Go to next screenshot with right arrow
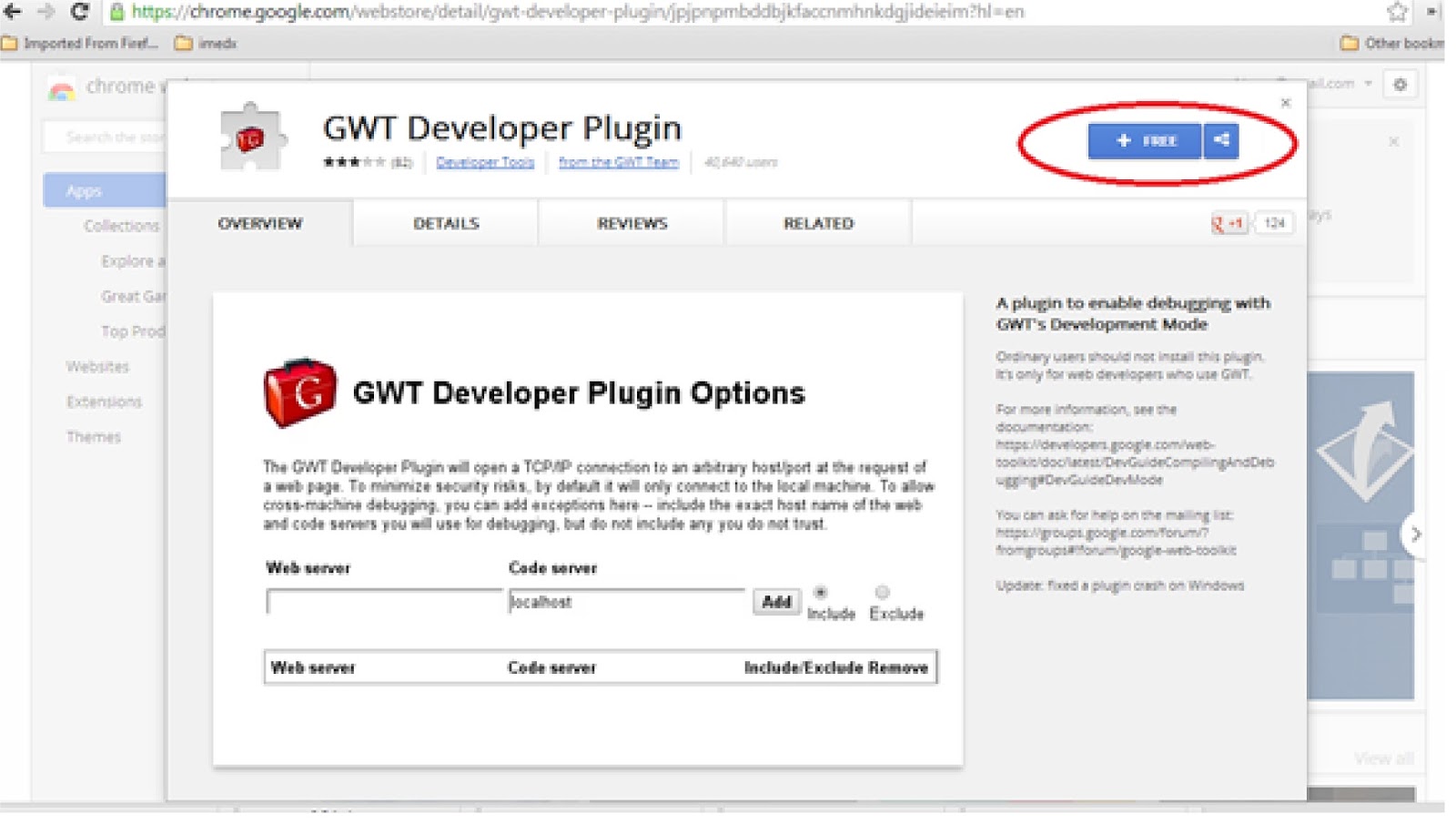The image size is (1456, 824). [x=1415, y=534]
